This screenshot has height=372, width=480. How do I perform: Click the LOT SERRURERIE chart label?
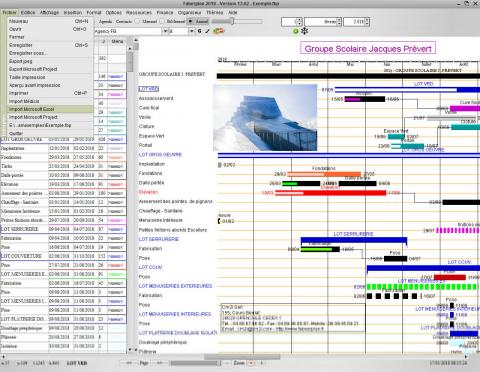pos(159,239)
